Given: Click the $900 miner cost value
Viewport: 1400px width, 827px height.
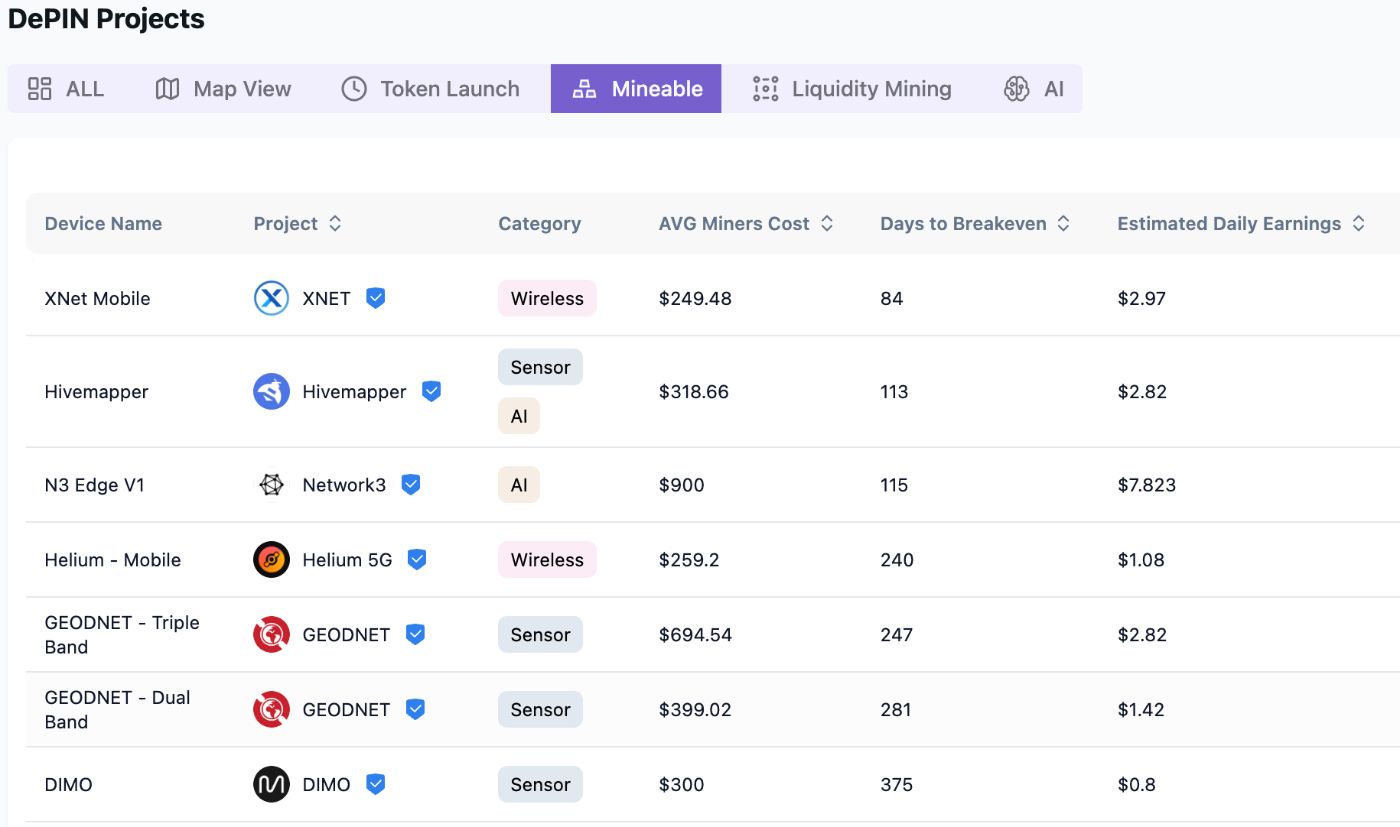Looking at the screenshot, I should [x=682, y=485].
